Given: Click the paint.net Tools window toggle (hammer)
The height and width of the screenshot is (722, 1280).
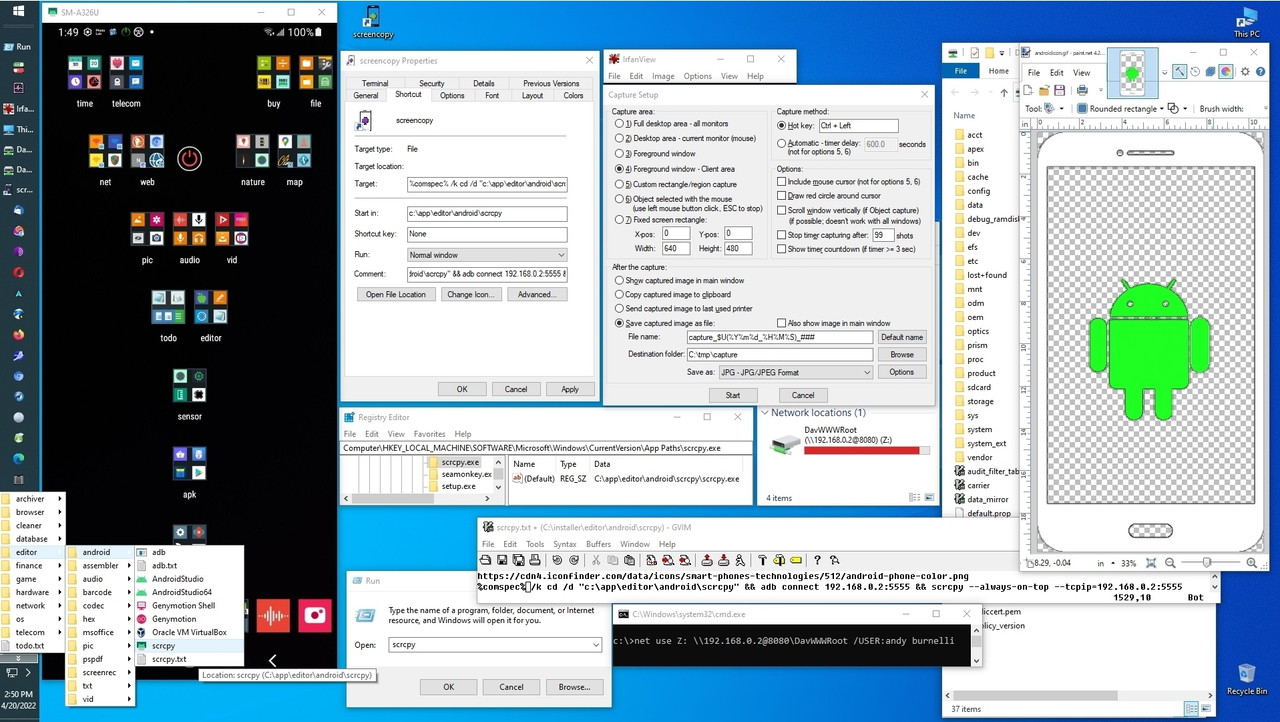Looking at the screenshot, I should pos(1180,71).
